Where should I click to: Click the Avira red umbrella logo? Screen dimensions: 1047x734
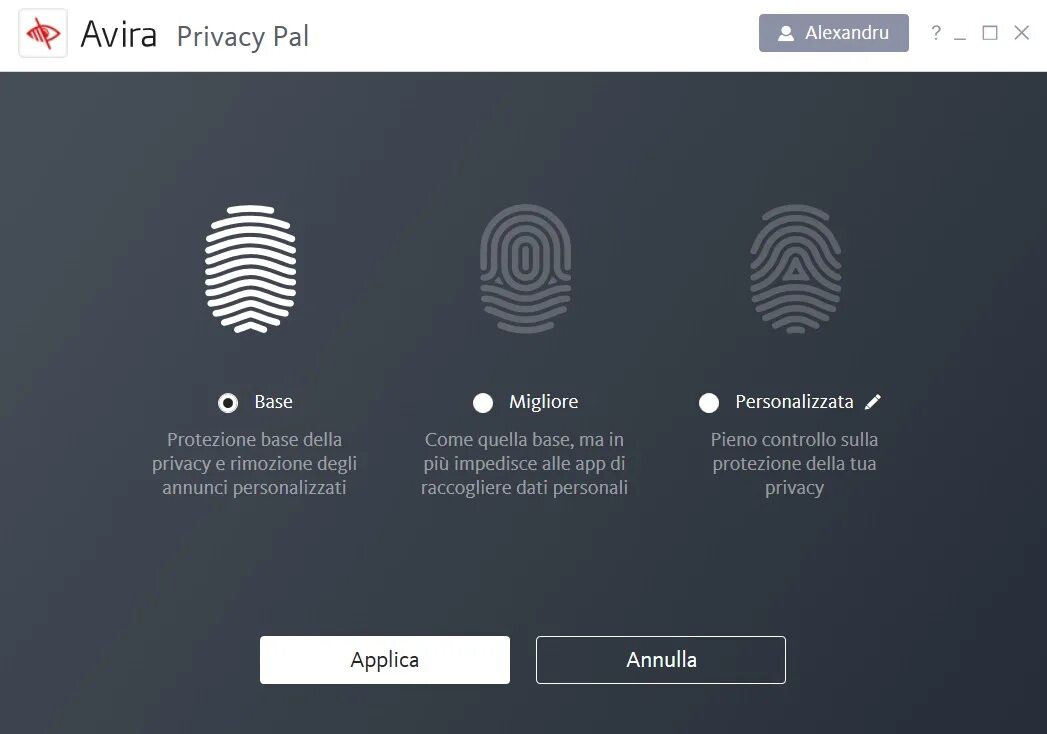[43, 33]
